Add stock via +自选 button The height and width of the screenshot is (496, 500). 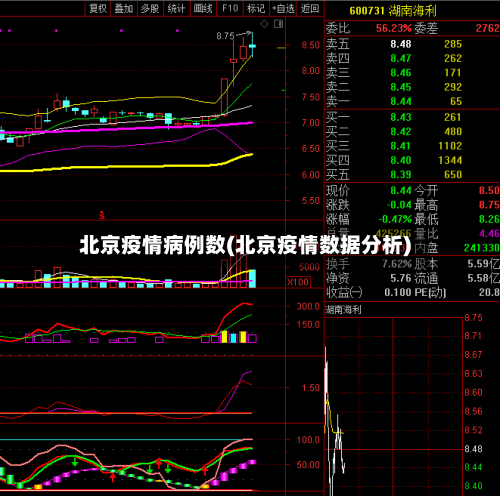pyautogui.click(x=283, y=8)
